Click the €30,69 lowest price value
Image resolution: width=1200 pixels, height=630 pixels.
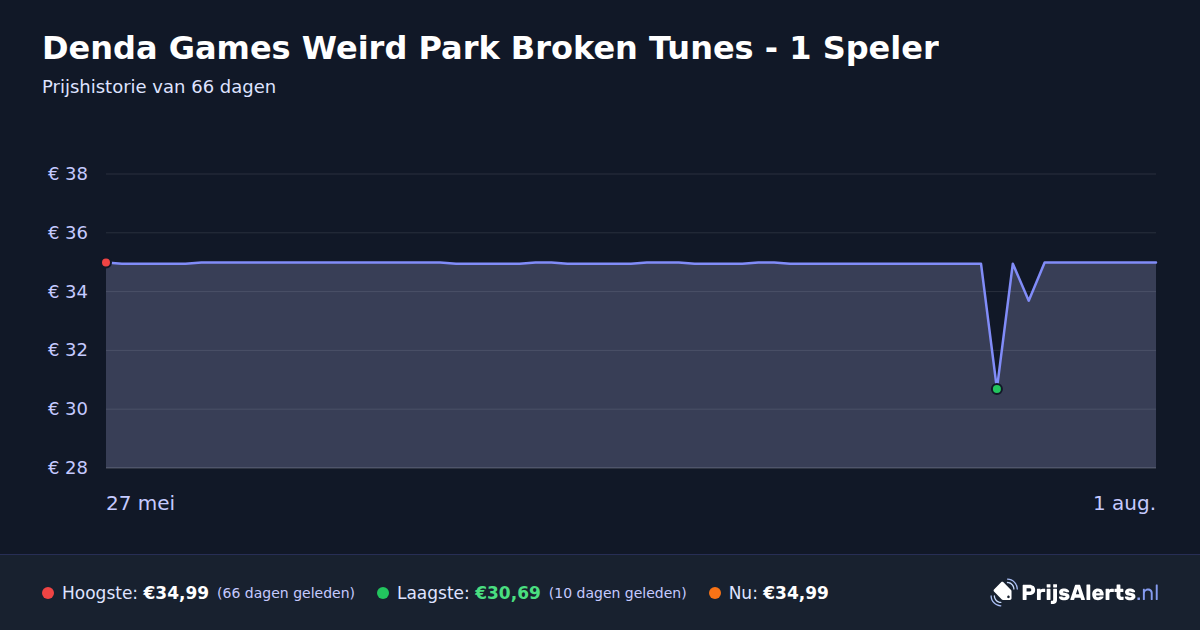click(x=507, y=593)
